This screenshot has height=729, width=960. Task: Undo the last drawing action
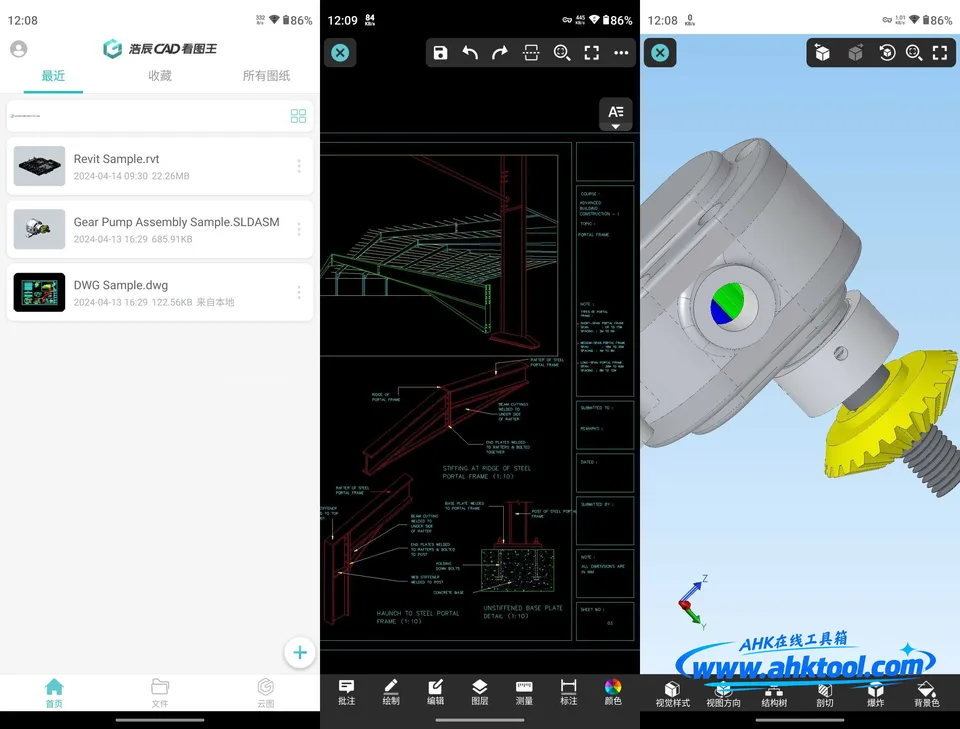pos(470,53)
